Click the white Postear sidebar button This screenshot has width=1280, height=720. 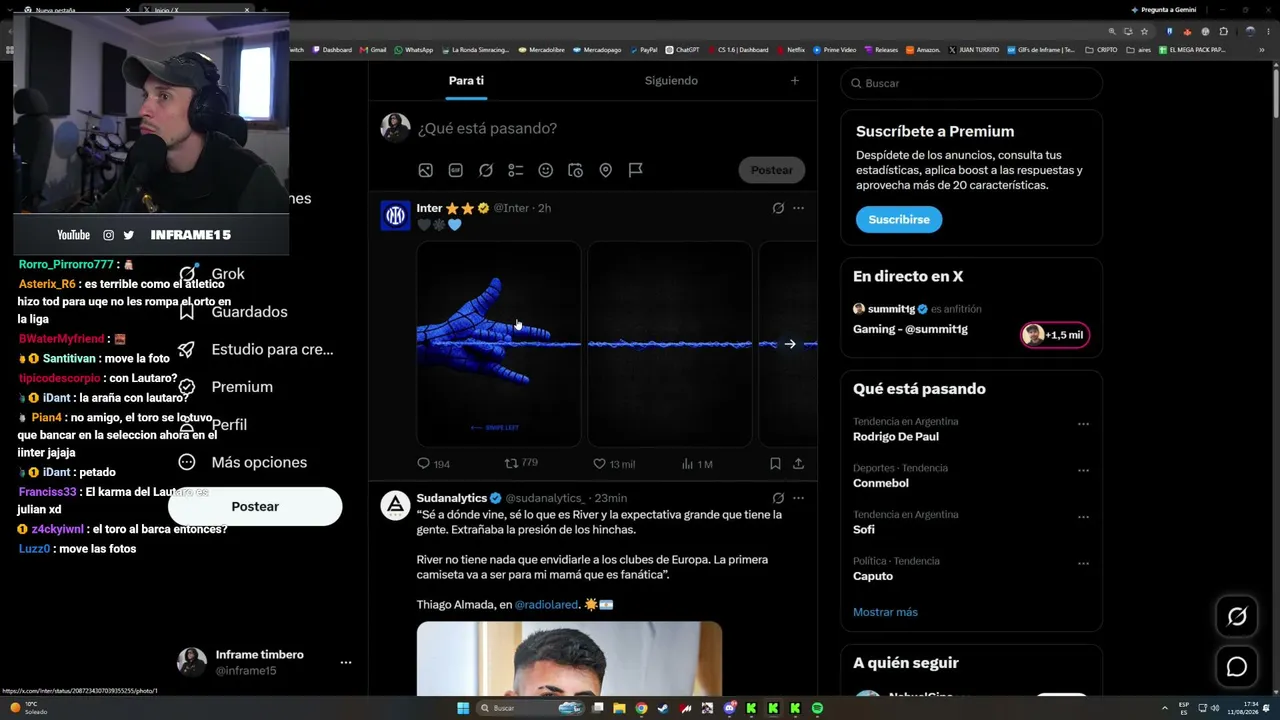tap(255, 507)
